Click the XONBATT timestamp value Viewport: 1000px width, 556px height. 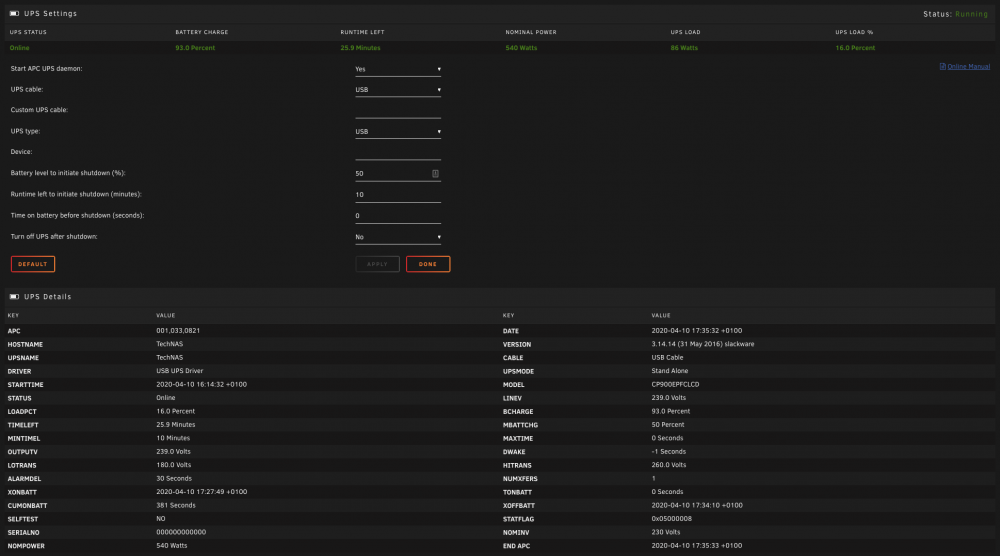202,492
